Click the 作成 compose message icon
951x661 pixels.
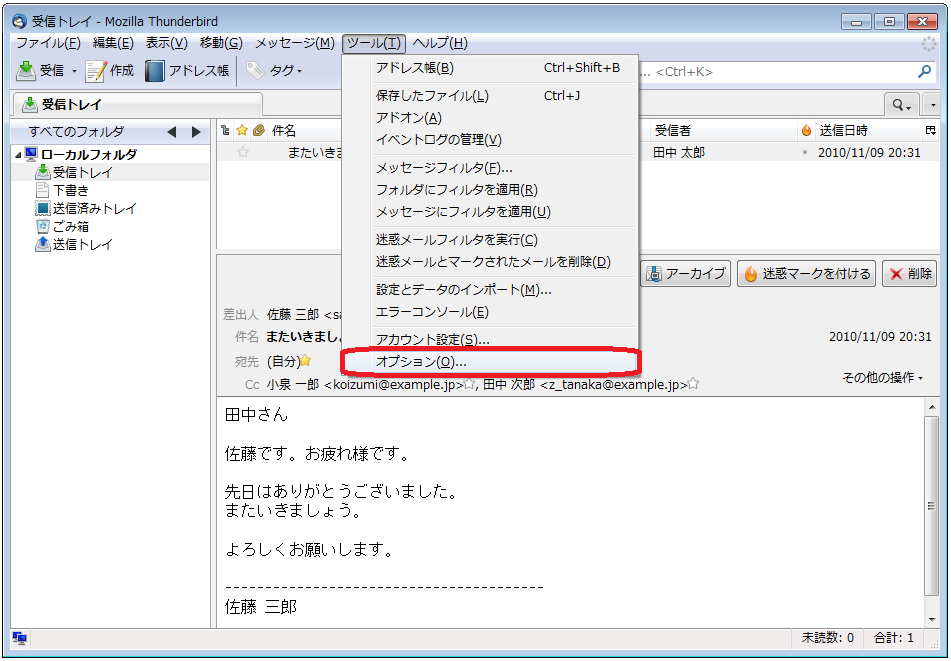point(96,71)
